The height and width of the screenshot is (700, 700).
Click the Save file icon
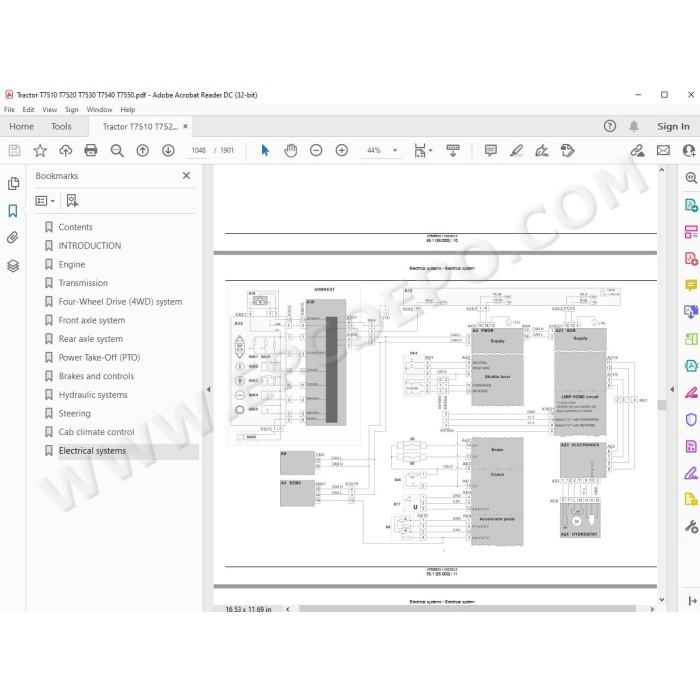(14, 150)
